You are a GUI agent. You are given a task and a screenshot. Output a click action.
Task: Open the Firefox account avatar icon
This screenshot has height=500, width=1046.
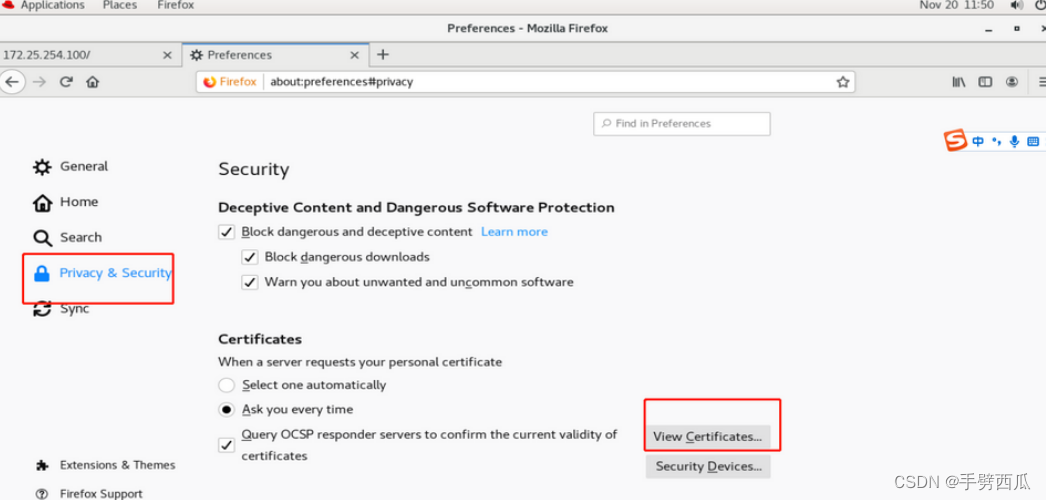(1012, 82)
